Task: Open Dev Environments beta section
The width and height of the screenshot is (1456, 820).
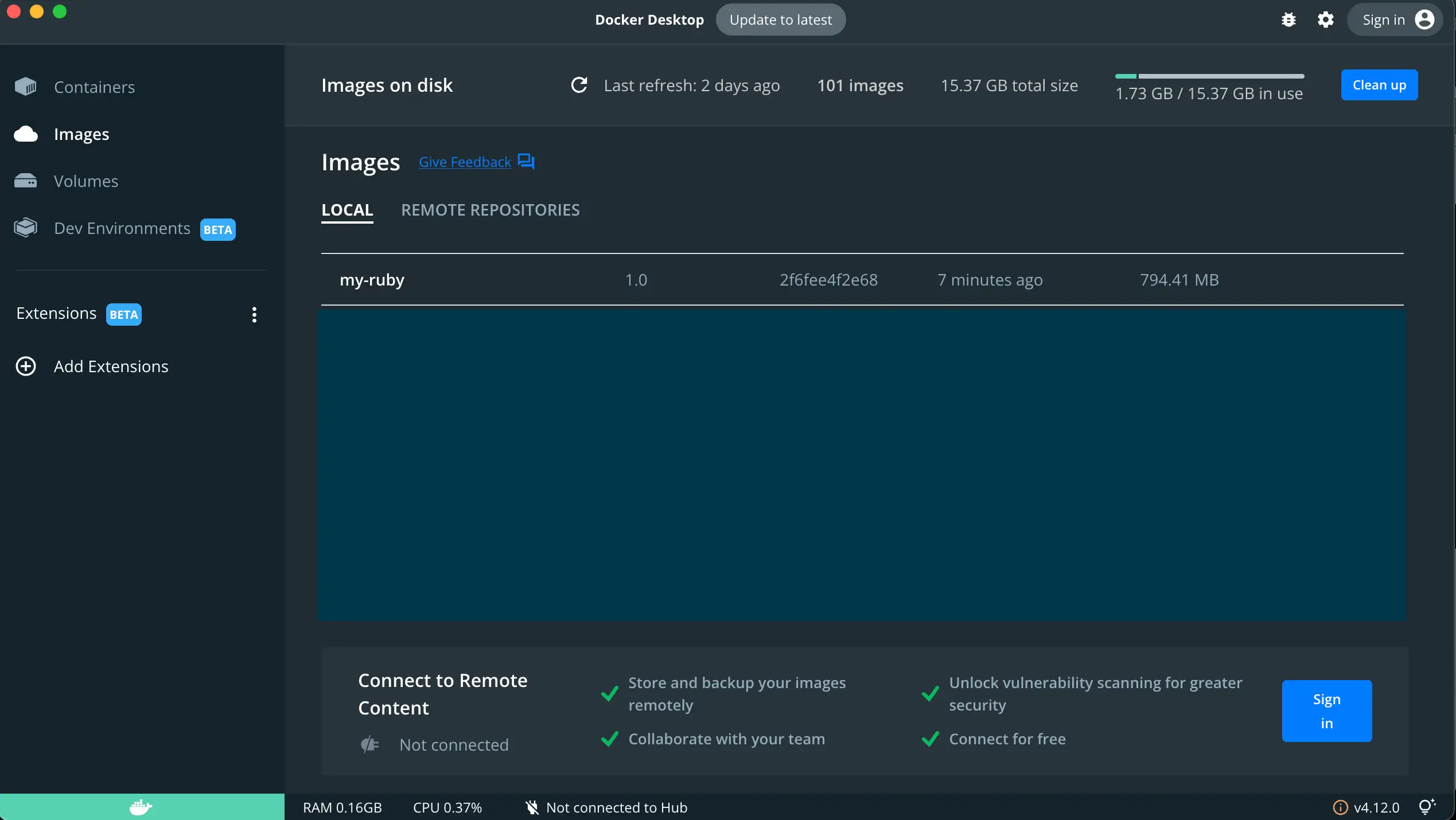Action: (122, 228)
